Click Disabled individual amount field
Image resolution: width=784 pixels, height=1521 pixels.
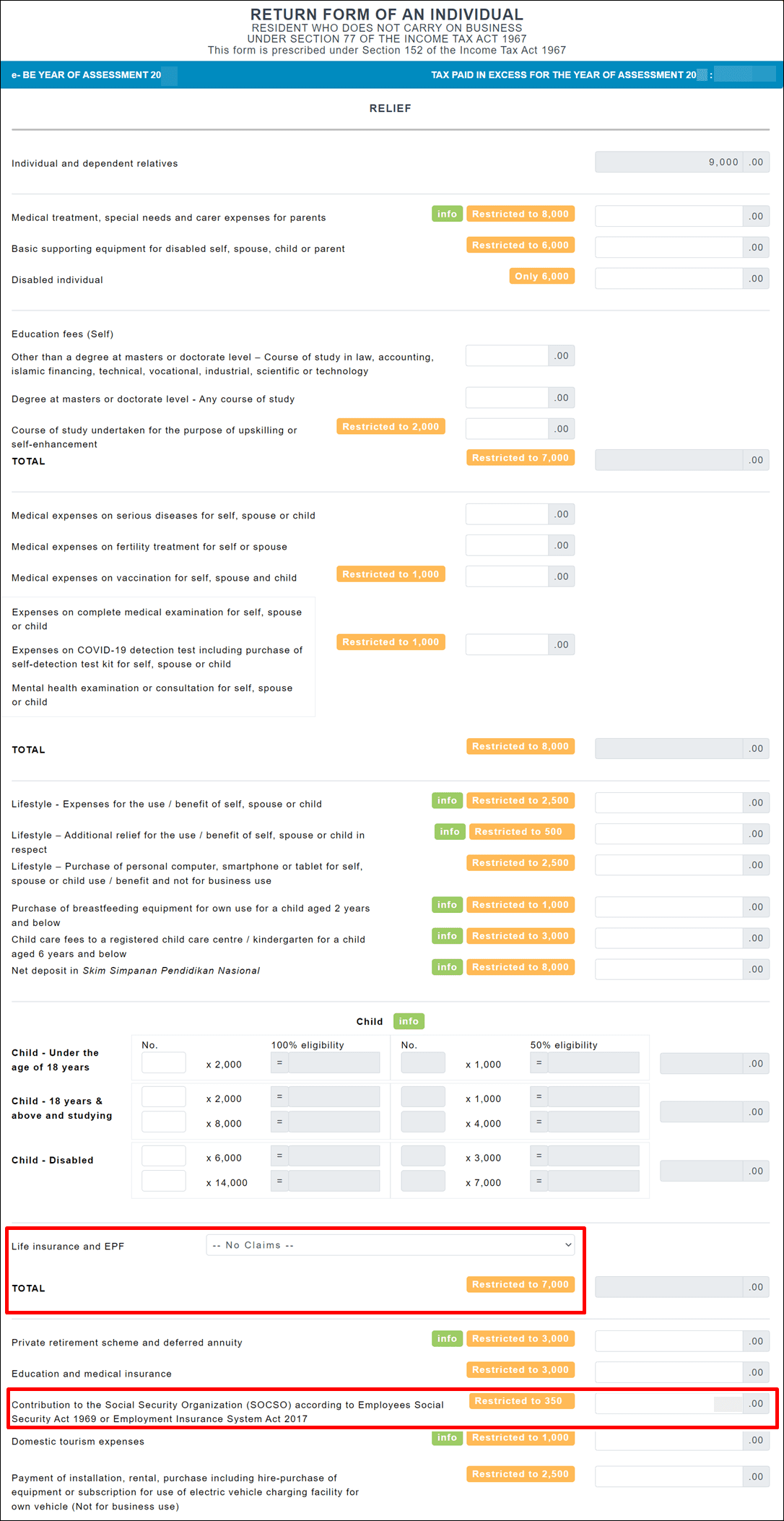(668, 278)
